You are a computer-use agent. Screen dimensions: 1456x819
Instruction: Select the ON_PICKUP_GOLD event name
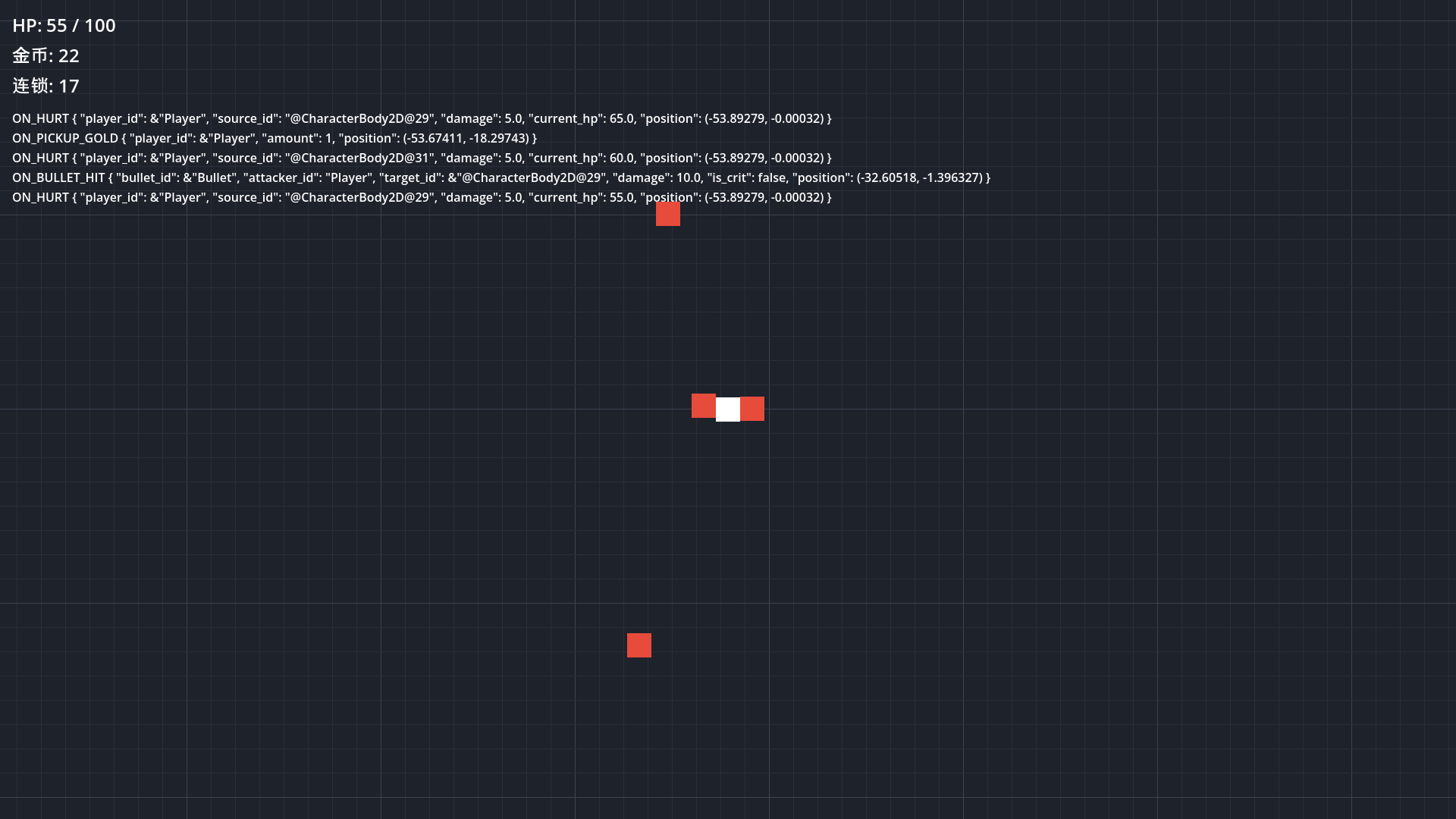tap(65, 138)
